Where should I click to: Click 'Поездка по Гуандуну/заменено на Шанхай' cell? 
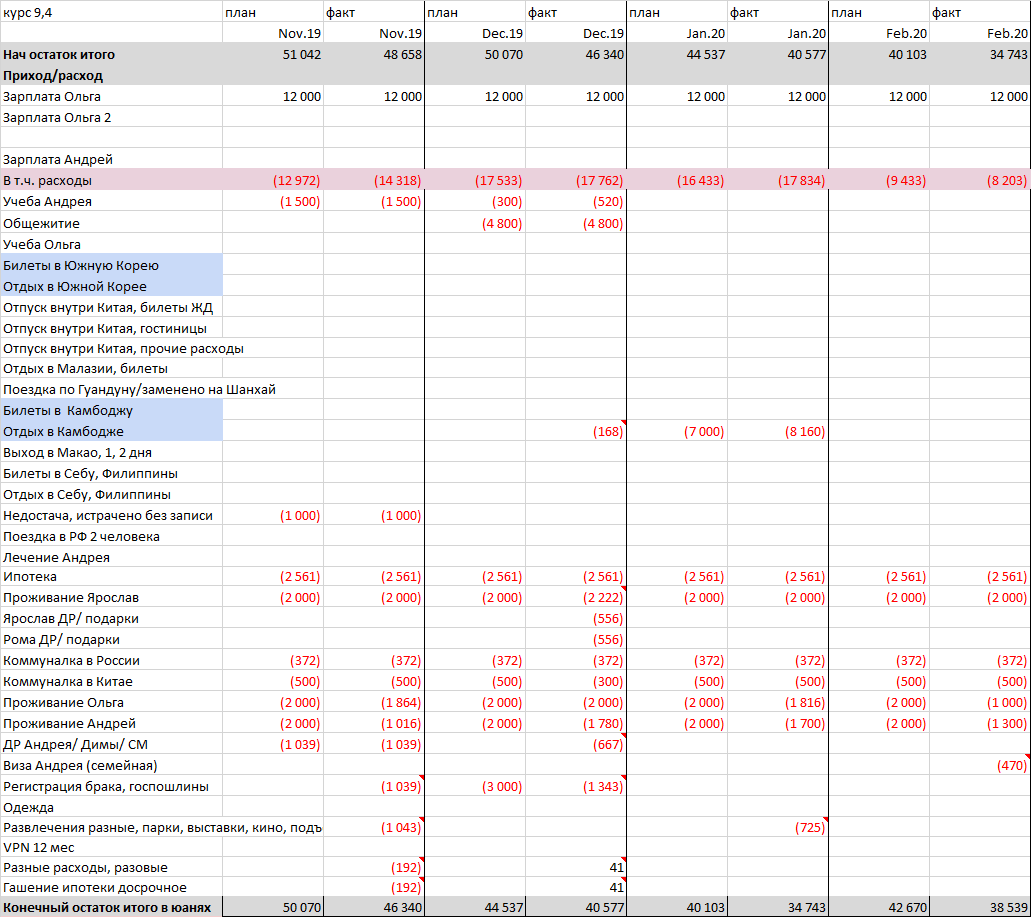(139, 389)
